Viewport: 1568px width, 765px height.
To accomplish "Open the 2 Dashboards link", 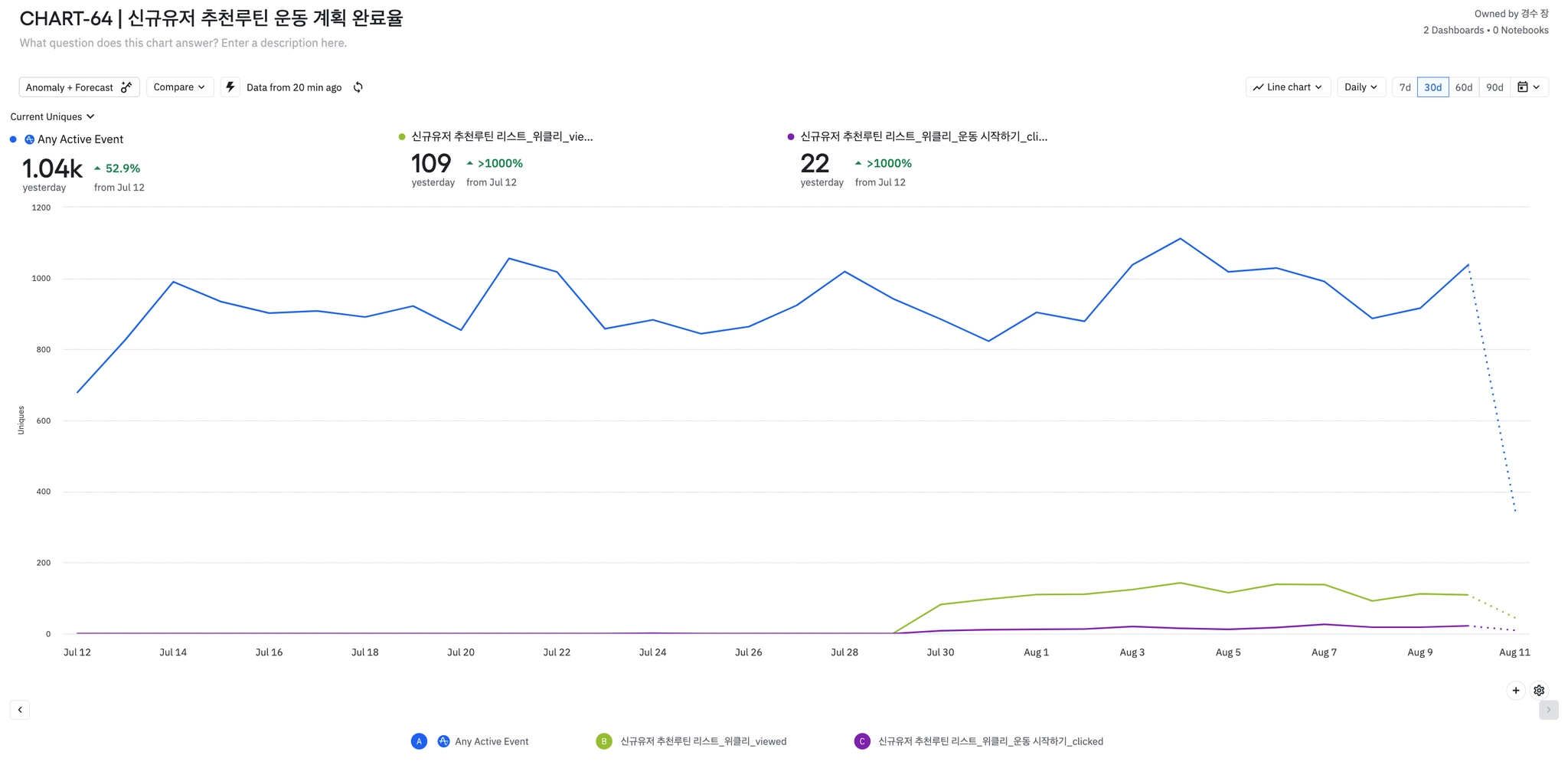I will (1453, 31).
